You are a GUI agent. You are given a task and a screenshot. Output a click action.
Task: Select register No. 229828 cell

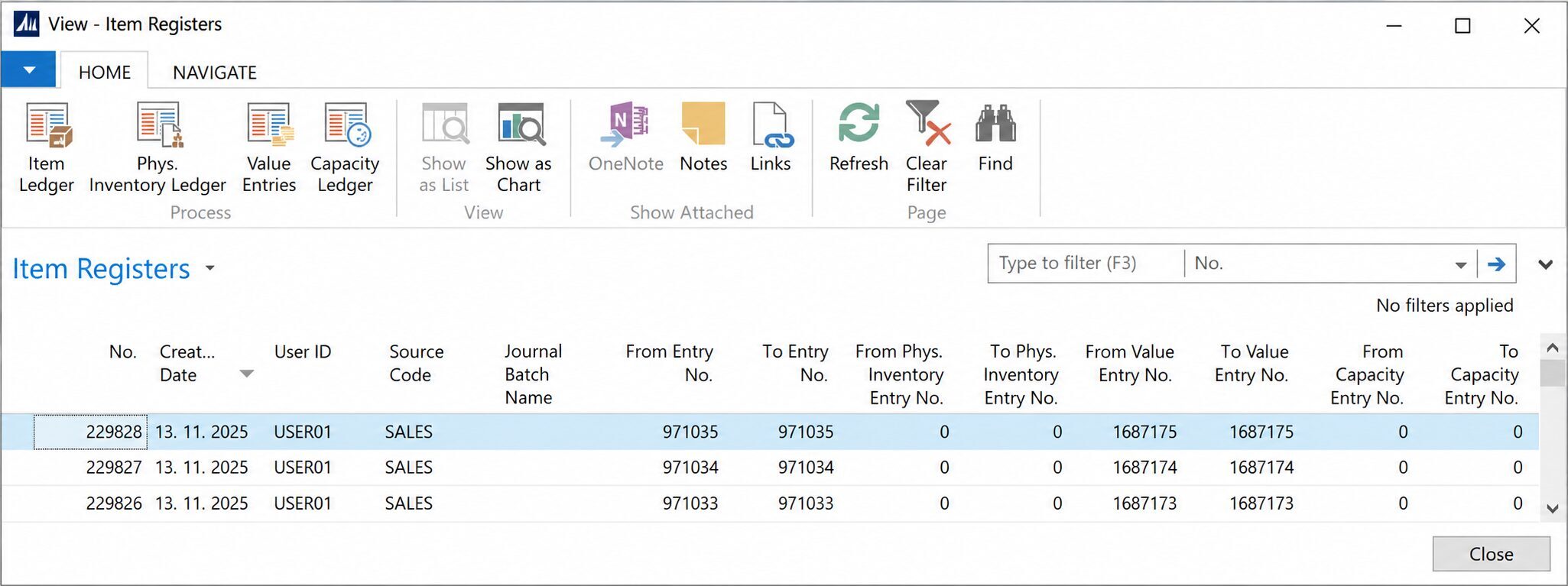click(x=91, y=432)
